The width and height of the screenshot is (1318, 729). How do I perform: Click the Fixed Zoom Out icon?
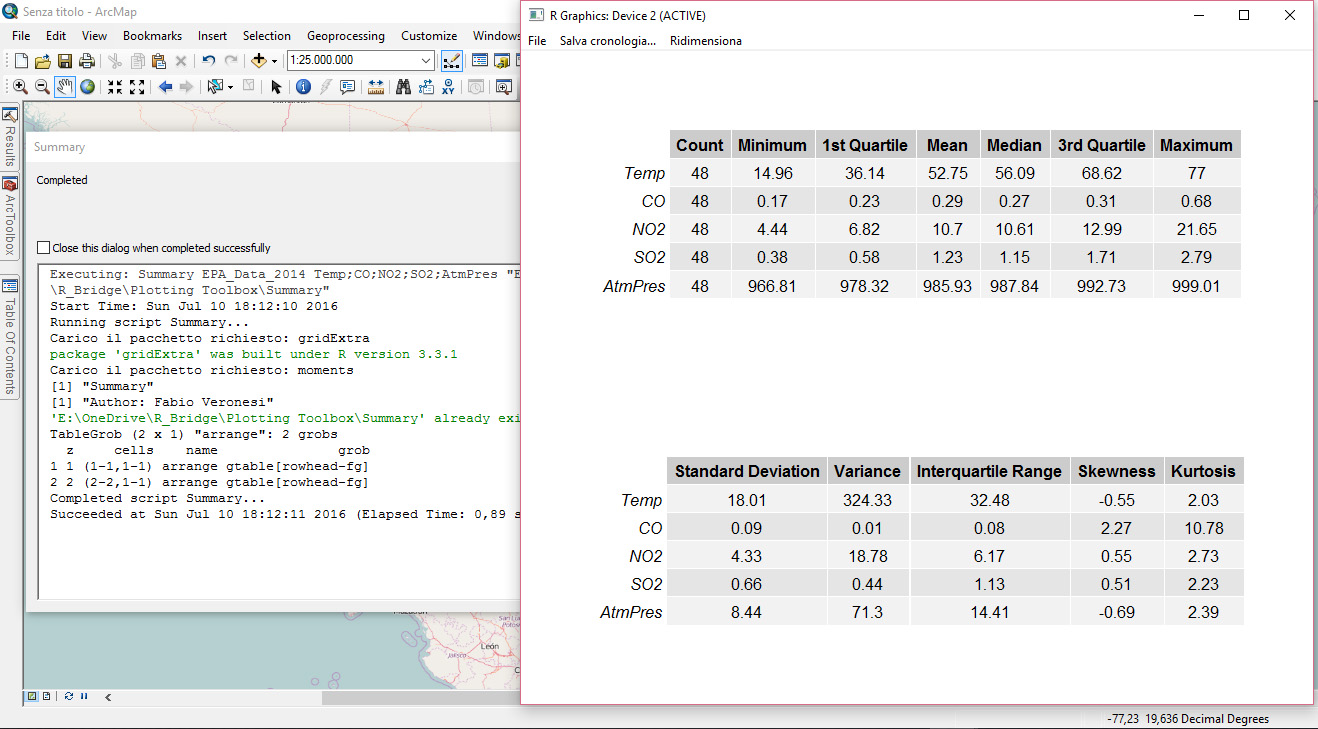pyautogui.click(x=137, y=87)
